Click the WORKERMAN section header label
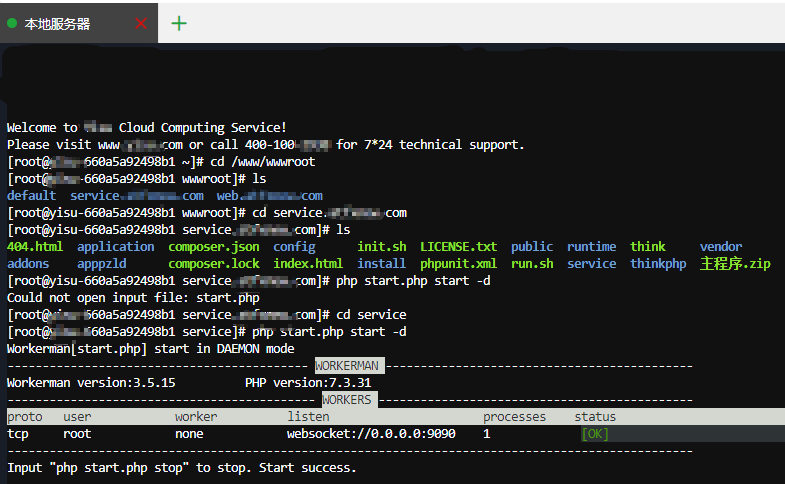 (x=347, y=366)
